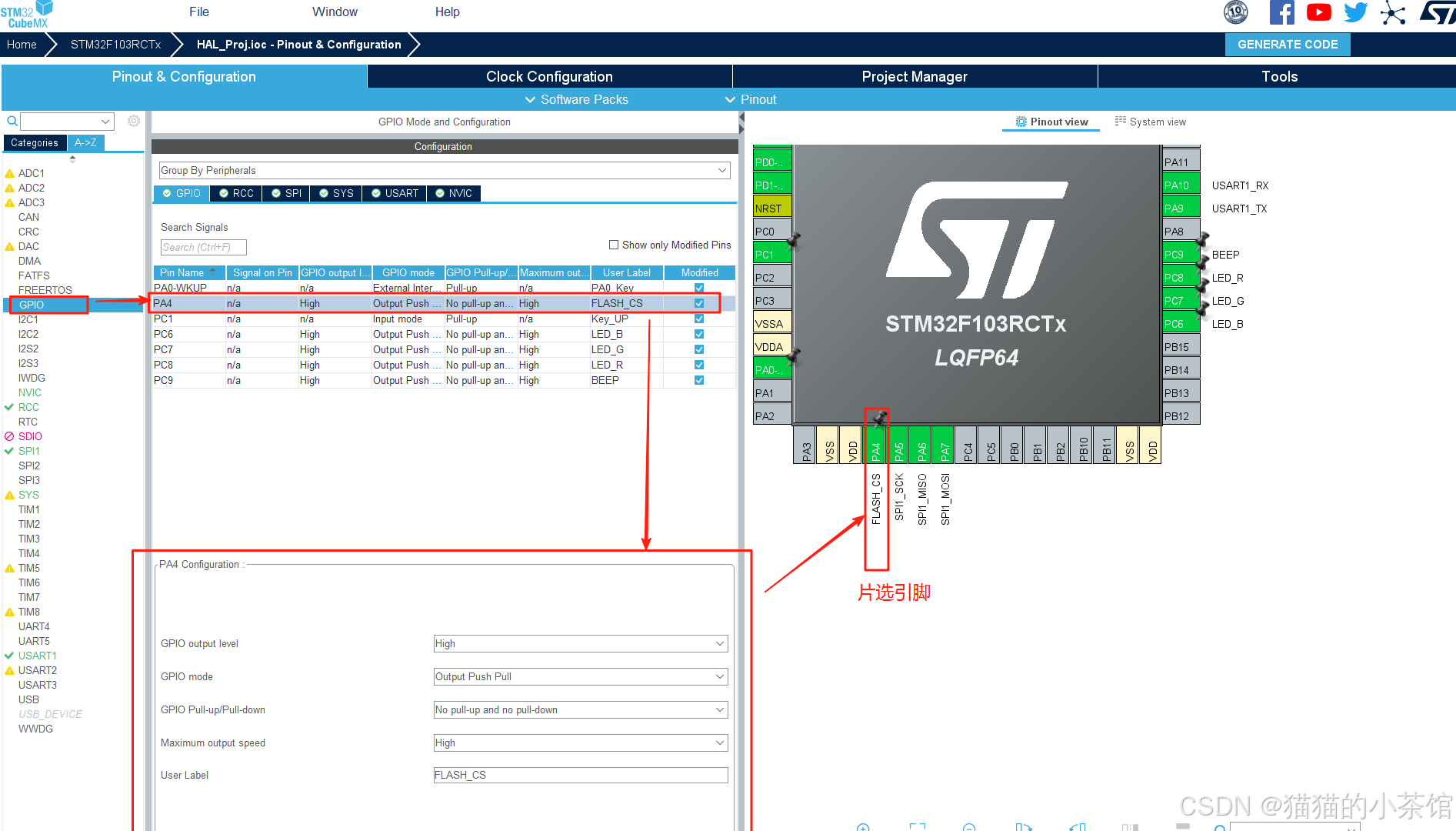Open the GPIO Pull-up/Pull-down dropdown
The image size is (1456, 831).
click(x=581, y=709)
